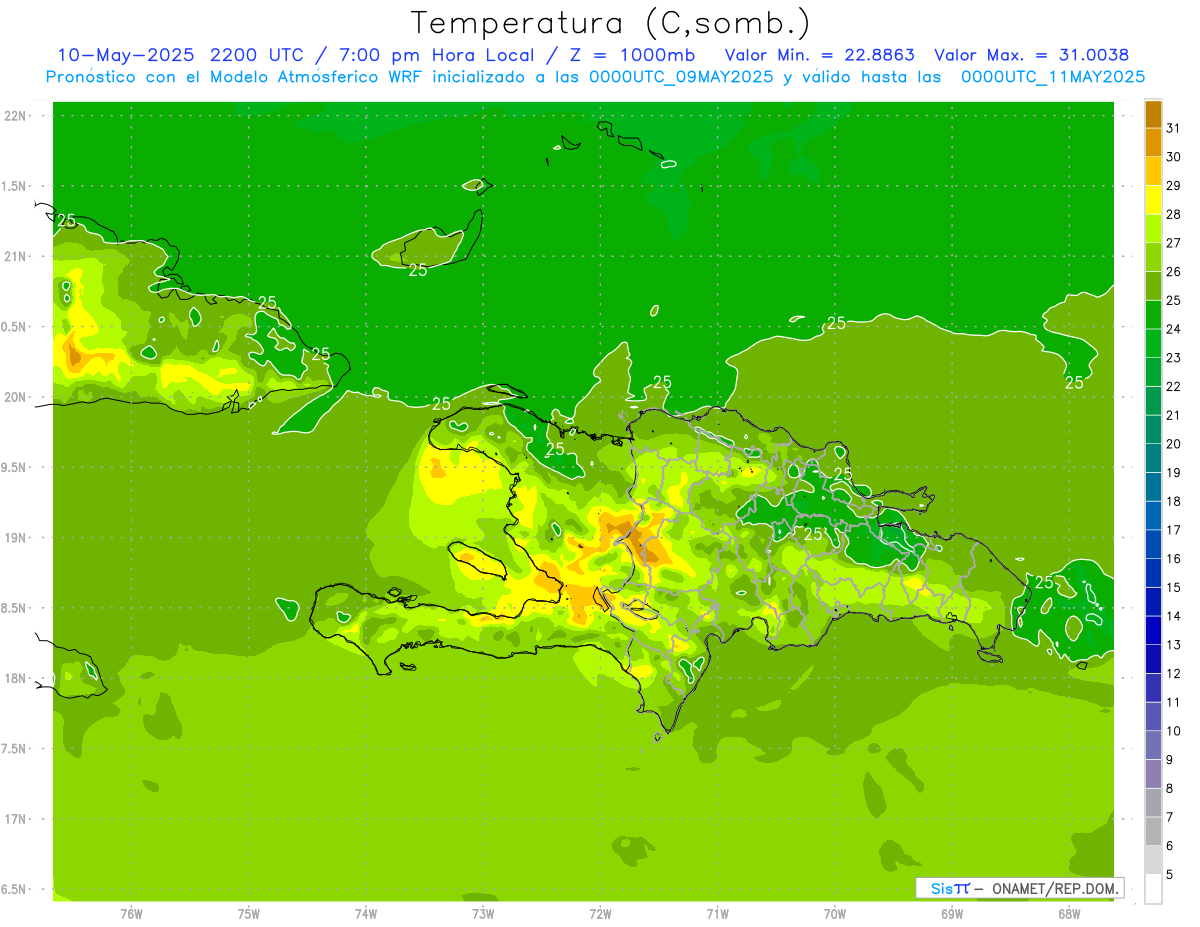
Task: Click the 71W longitude axis label
Action: [717, 914]
